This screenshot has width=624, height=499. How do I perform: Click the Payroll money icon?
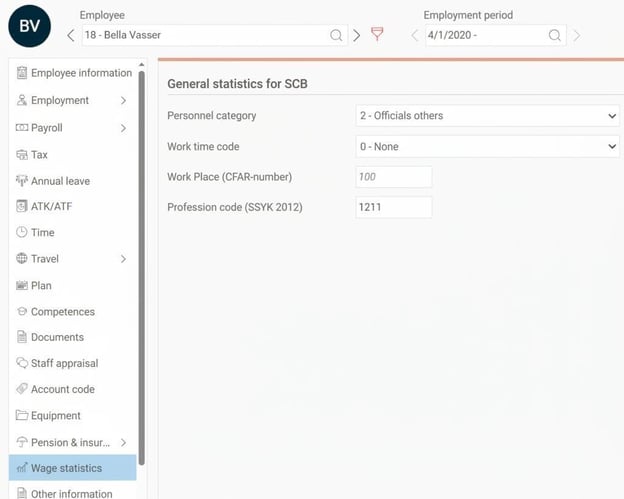coord(22,128)
